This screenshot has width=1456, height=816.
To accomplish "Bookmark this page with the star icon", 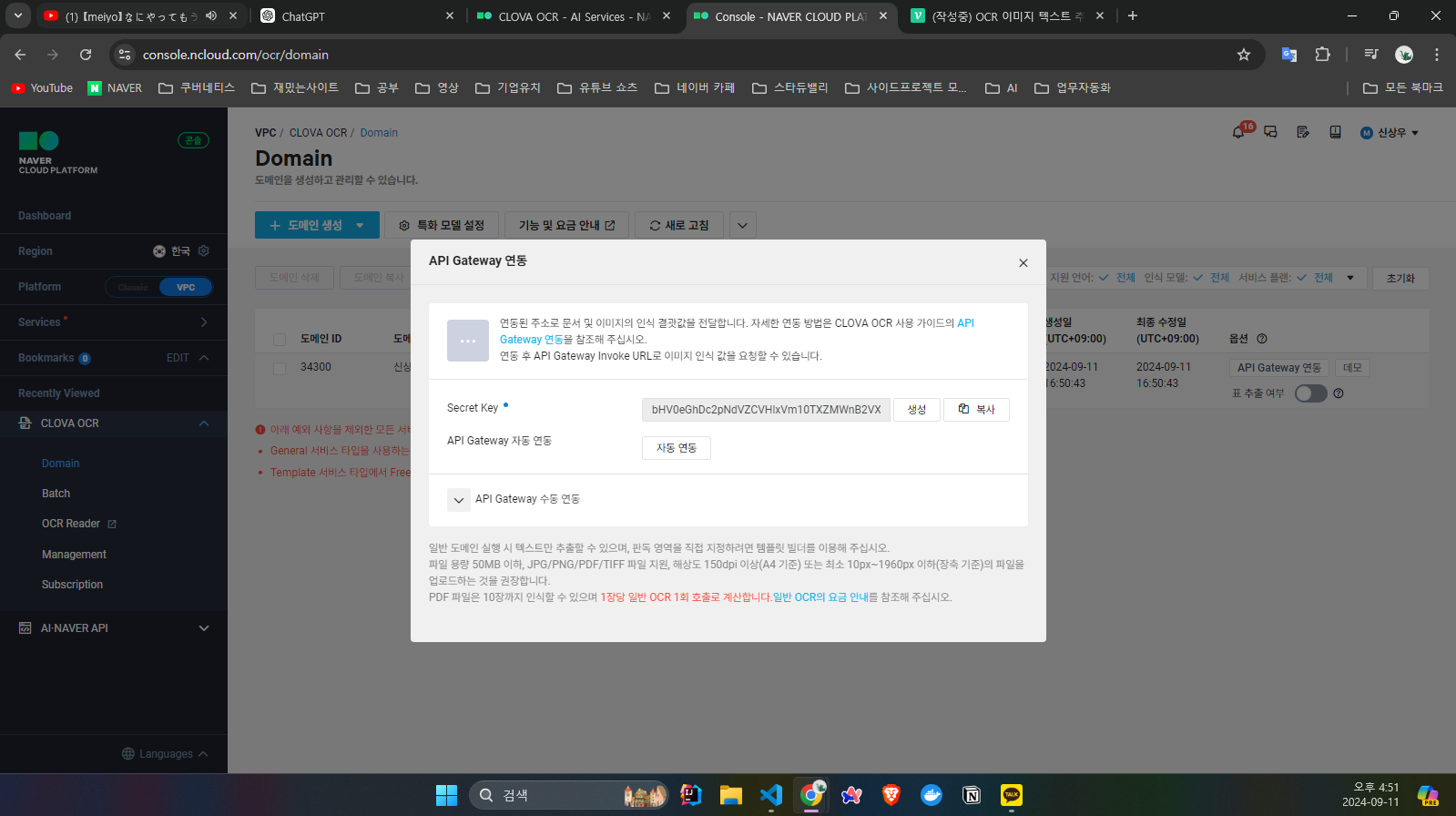I will tap(1244, 55).
